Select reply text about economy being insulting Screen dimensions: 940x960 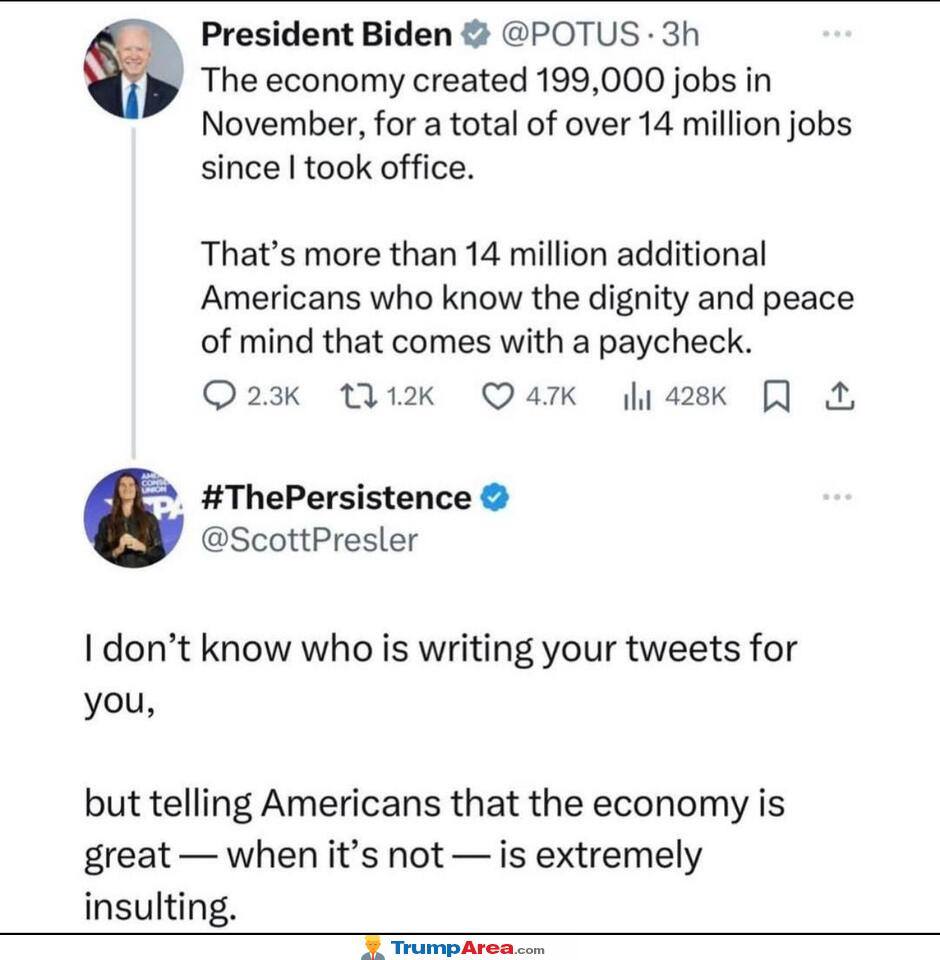(x=441, y=778)
